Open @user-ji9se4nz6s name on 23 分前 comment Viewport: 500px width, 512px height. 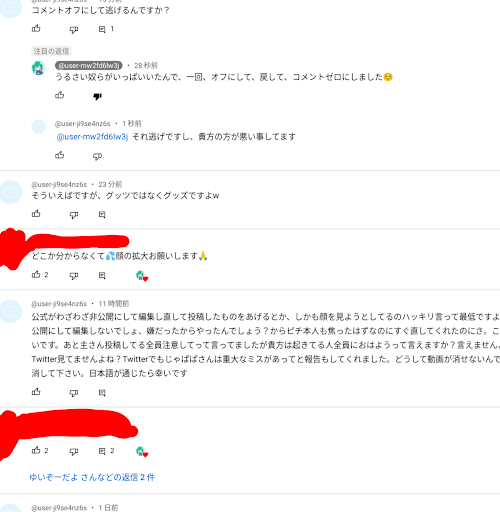point(59,184)
